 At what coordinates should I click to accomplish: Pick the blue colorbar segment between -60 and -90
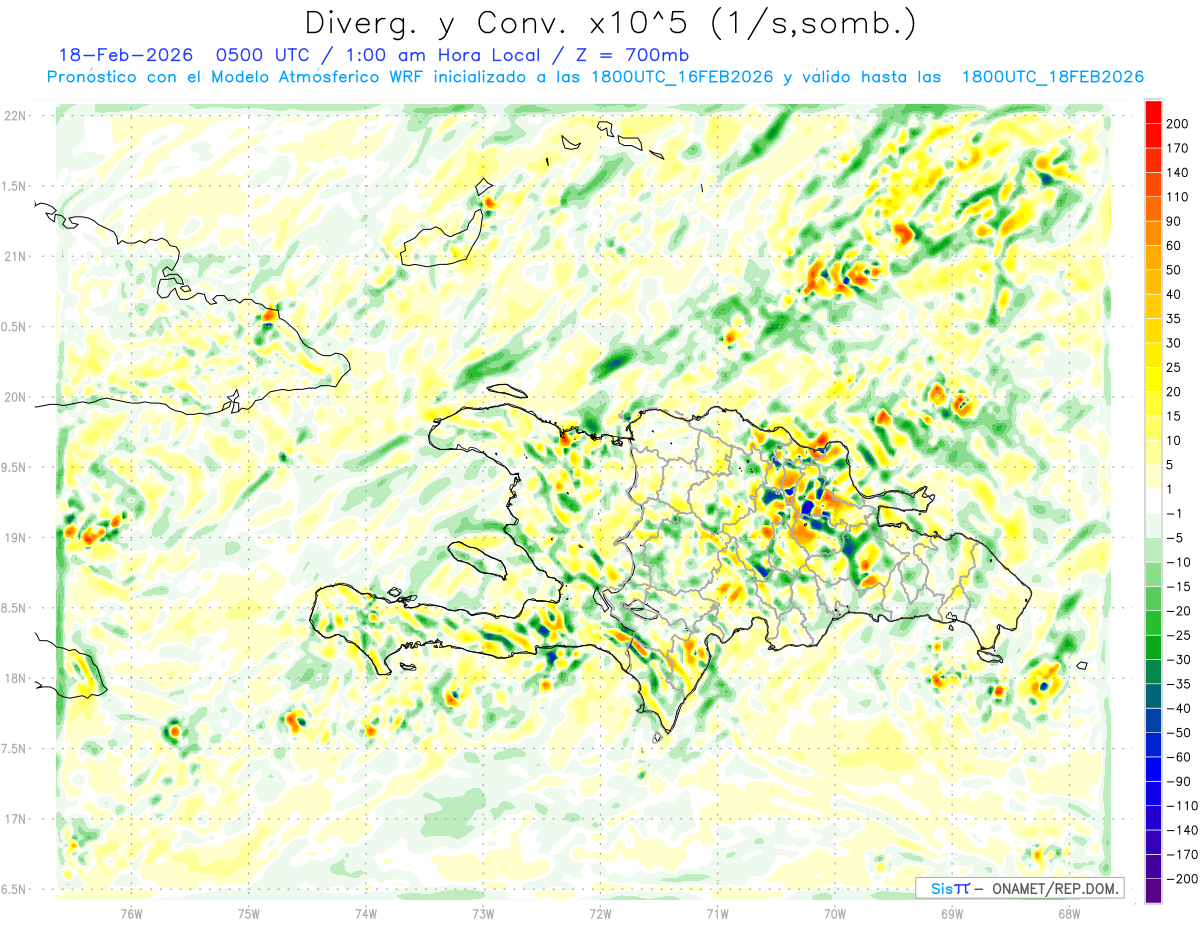(x=1154, y=769)
